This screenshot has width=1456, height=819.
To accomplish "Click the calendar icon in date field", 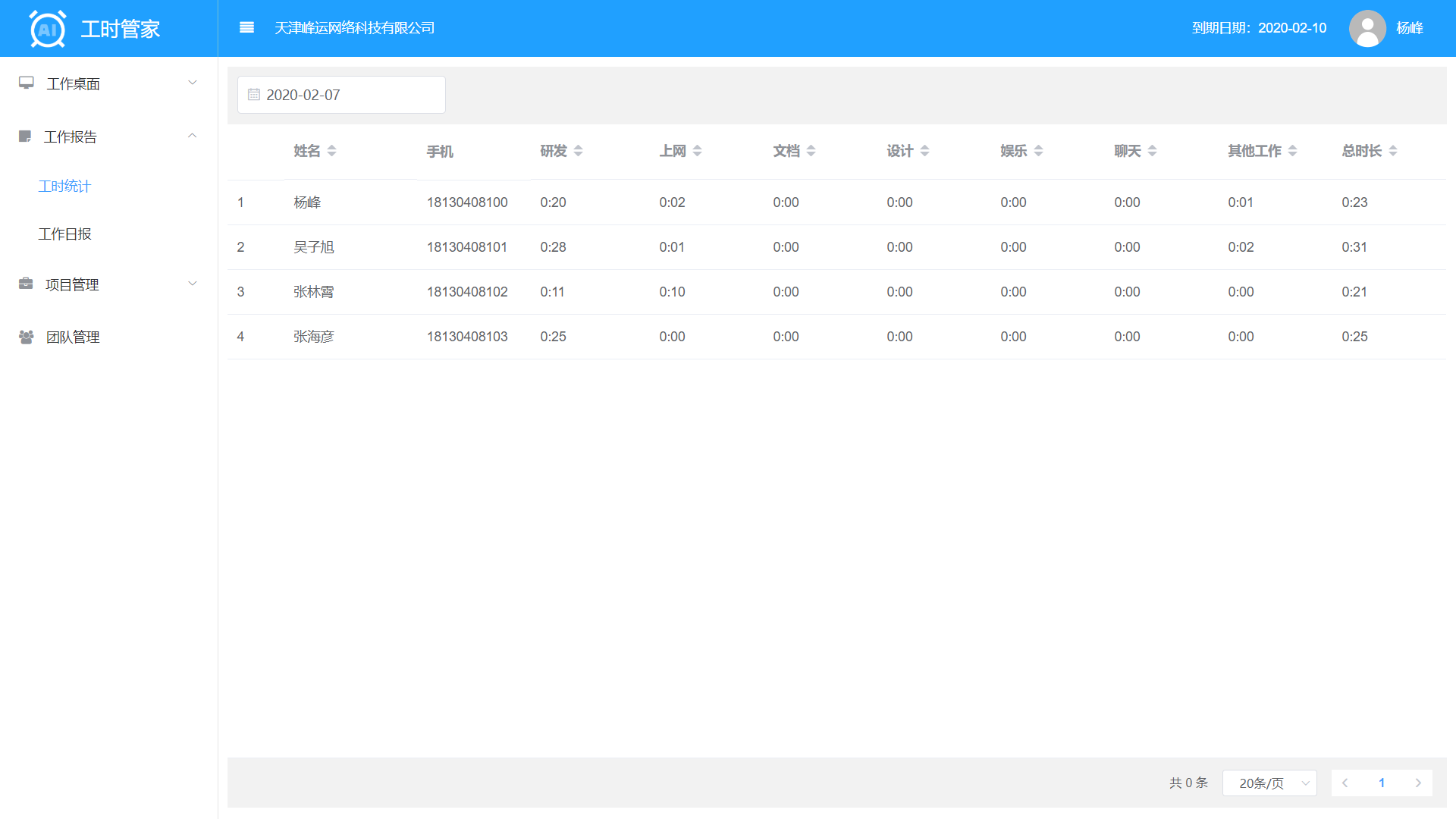I will pyautogui.click(x=254, y=95).
